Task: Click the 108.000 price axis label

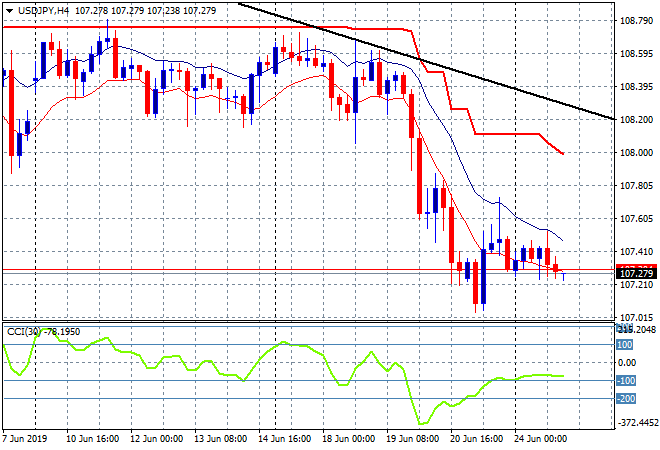Action: coord(636,153)
